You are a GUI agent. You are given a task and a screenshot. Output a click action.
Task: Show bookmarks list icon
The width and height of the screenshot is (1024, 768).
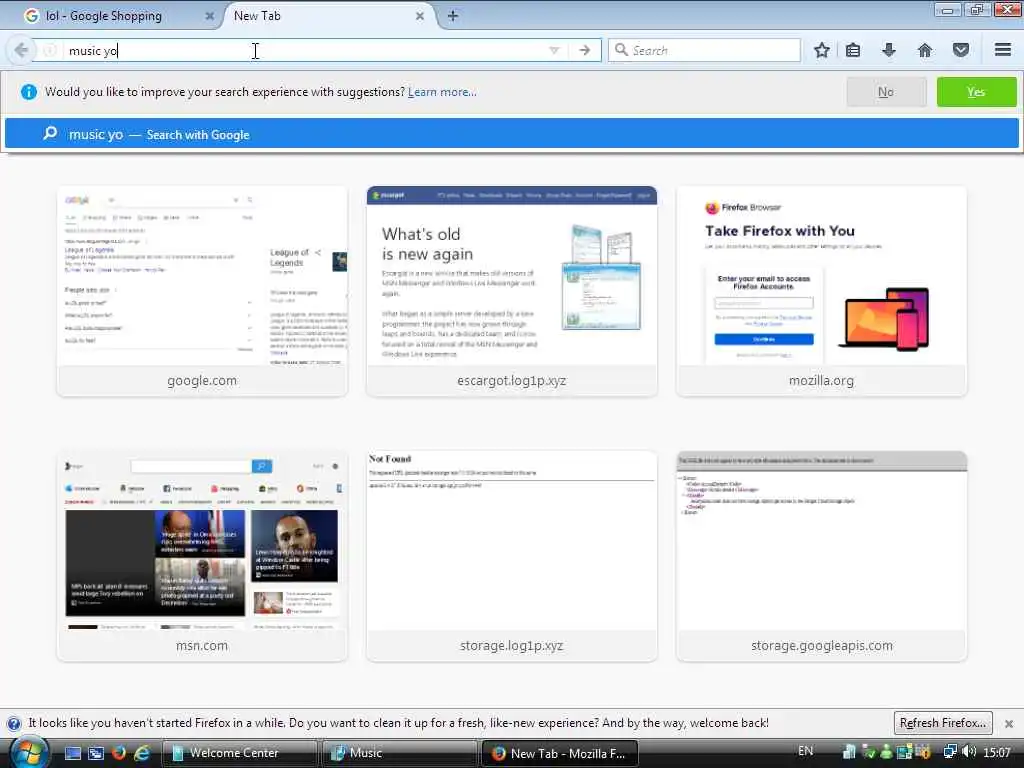853,50
